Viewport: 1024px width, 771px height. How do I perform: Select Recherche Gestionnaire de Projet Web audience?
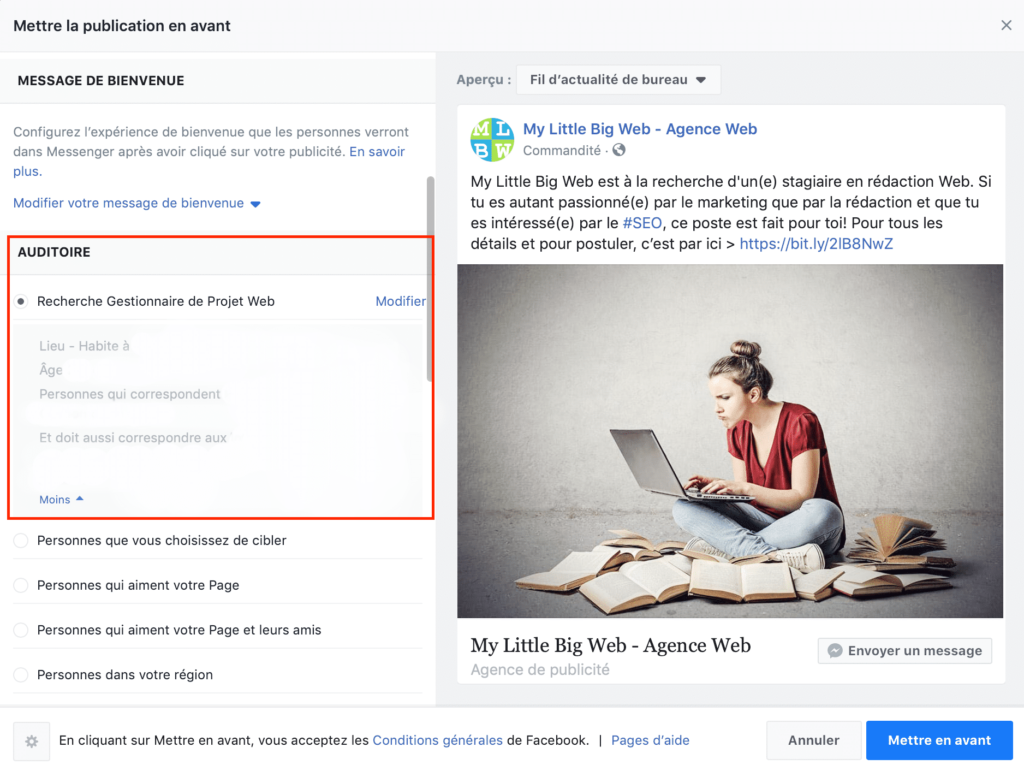[x=21, y=302]
